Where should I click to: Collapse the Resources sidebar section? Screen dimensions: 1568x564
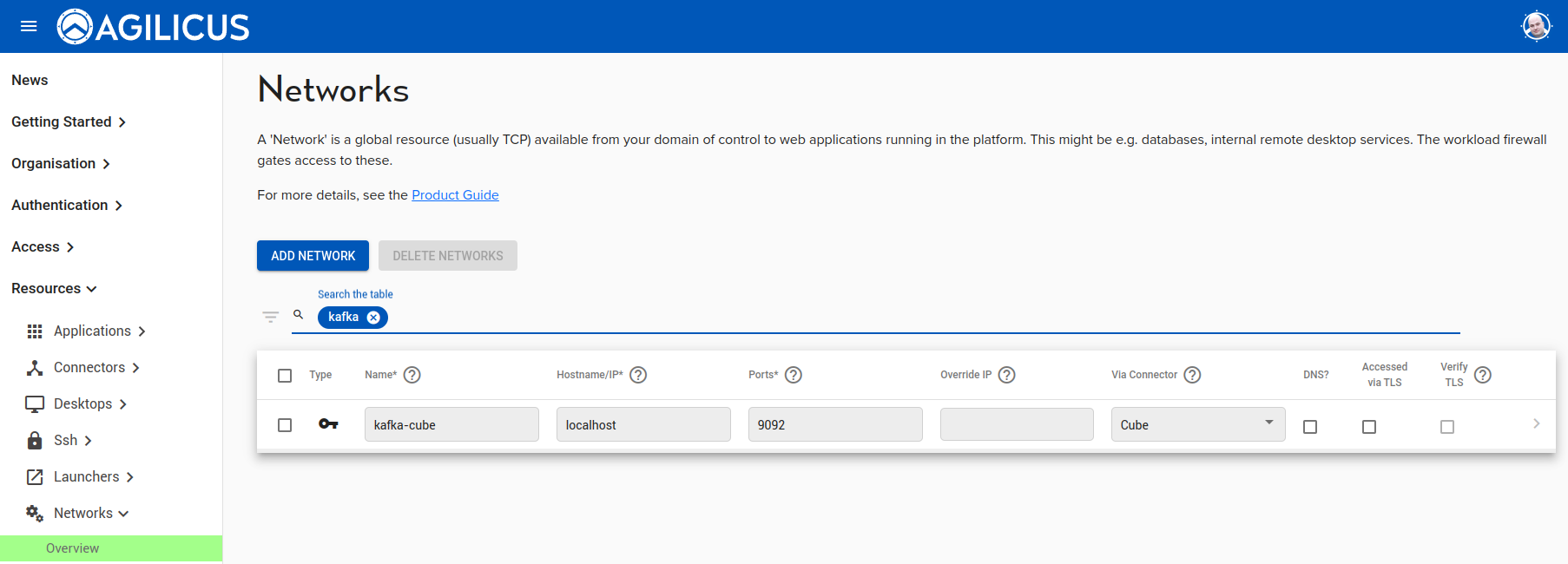(x=54, y=289)
